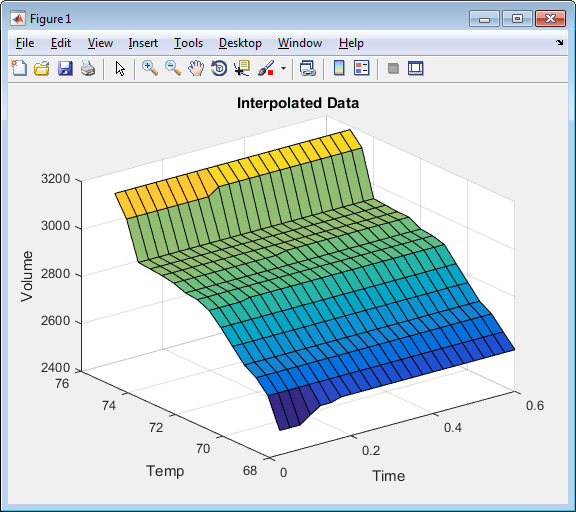576x512 pixels.
Task: Click the Link Plot icon
Action: coord(308,68)
